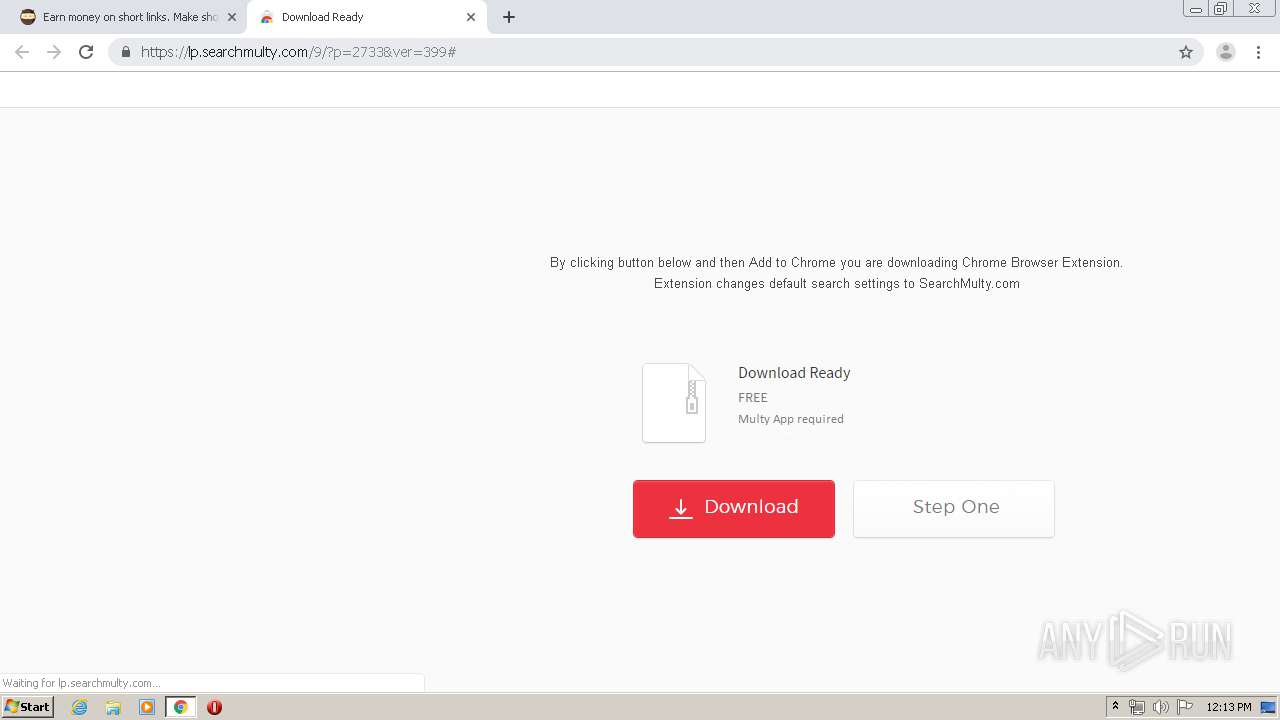This screenshot has width=1280, height=720.
Task: Restore down the Chrome window
Action: click(1221, 9)
